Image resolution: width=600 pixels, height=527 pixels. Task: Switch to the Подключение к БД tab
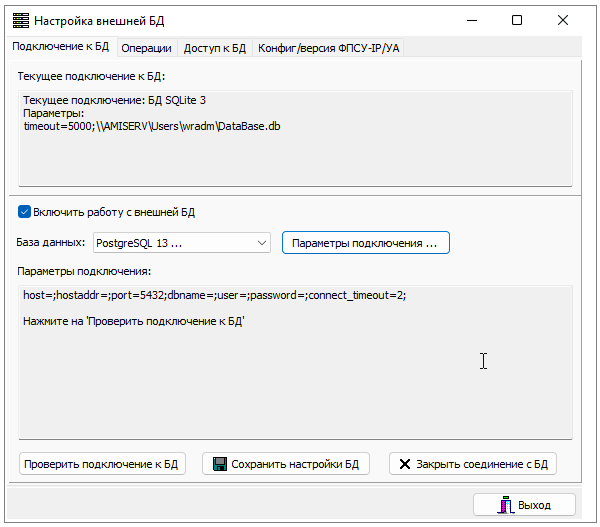coord(61,47)
